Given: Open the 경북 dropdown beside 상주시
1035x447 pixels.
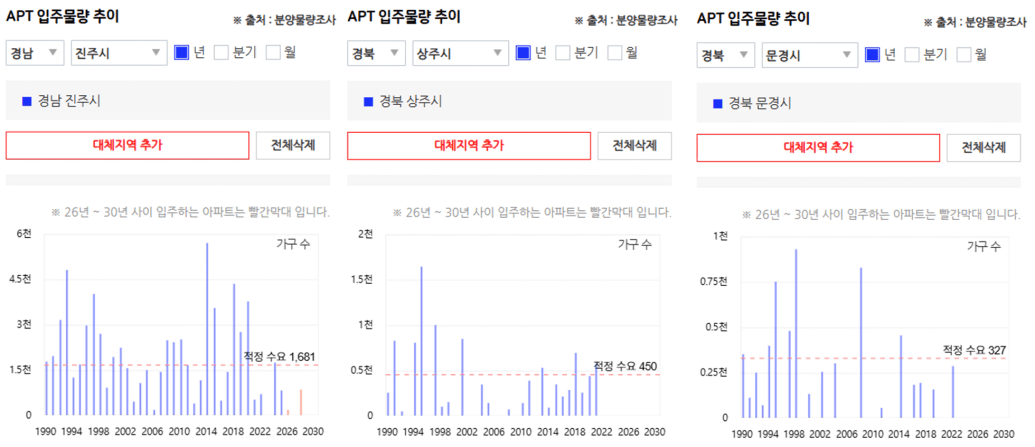Looking at the screenshot, I should (376, 53).
